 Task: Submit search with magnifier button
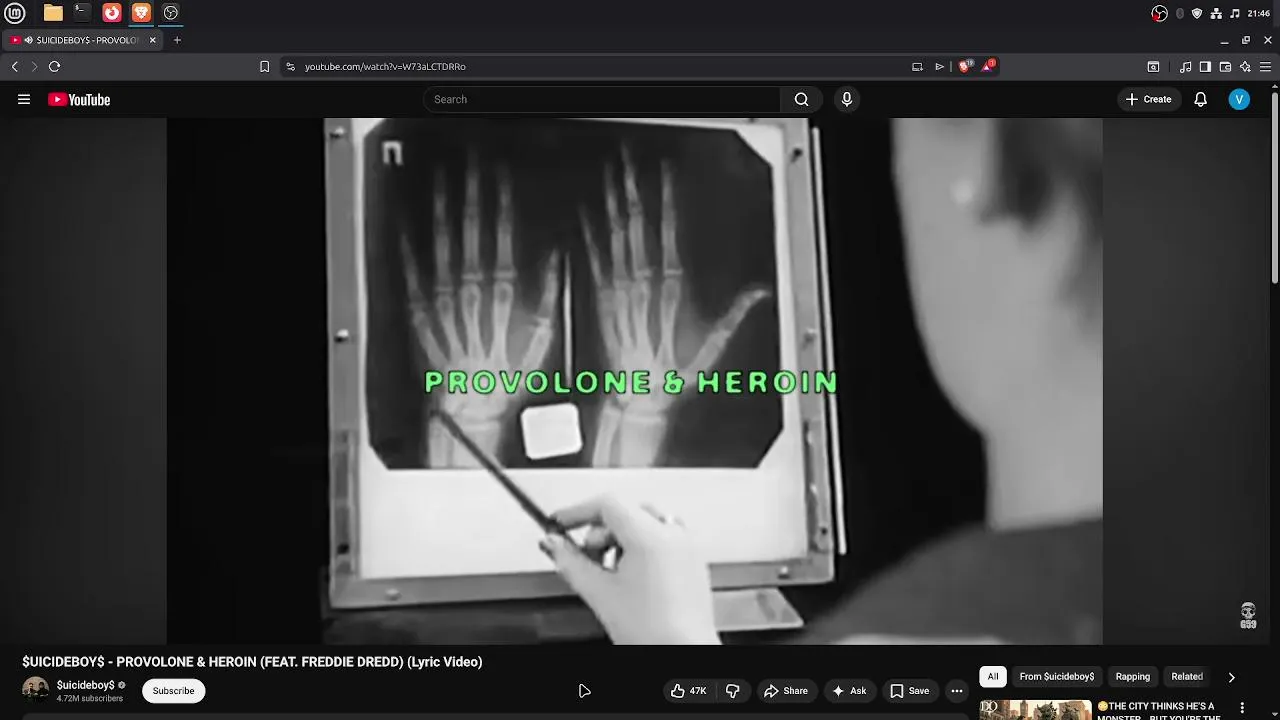tap(801, 99)
